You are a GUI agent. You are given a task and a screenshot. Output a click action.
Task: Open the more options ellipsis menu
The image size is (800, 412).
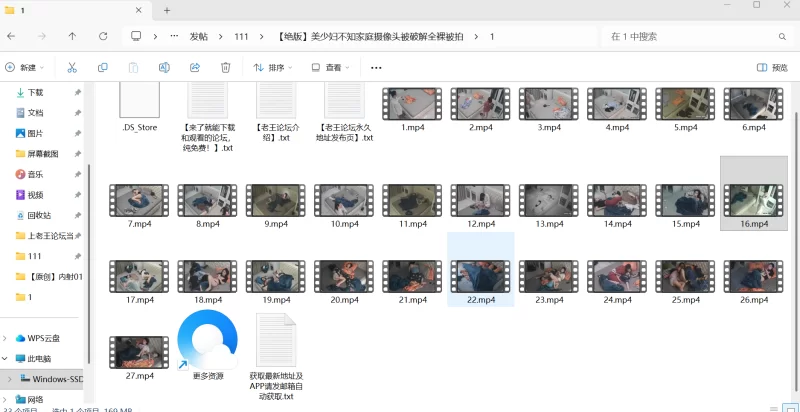point(376,68)
